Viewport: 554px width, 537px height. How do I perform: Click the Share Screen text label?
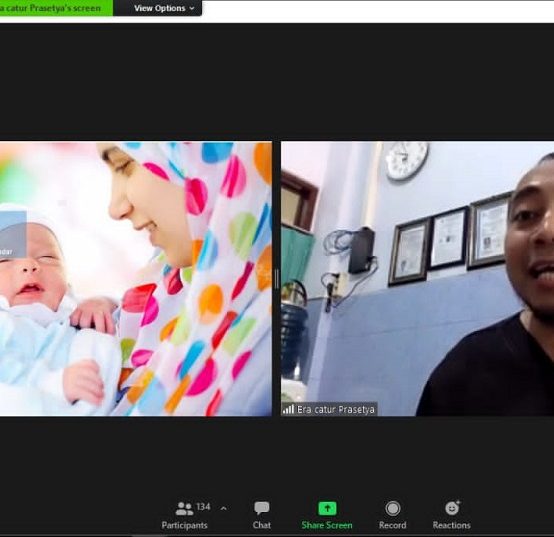tap(327, 525)
